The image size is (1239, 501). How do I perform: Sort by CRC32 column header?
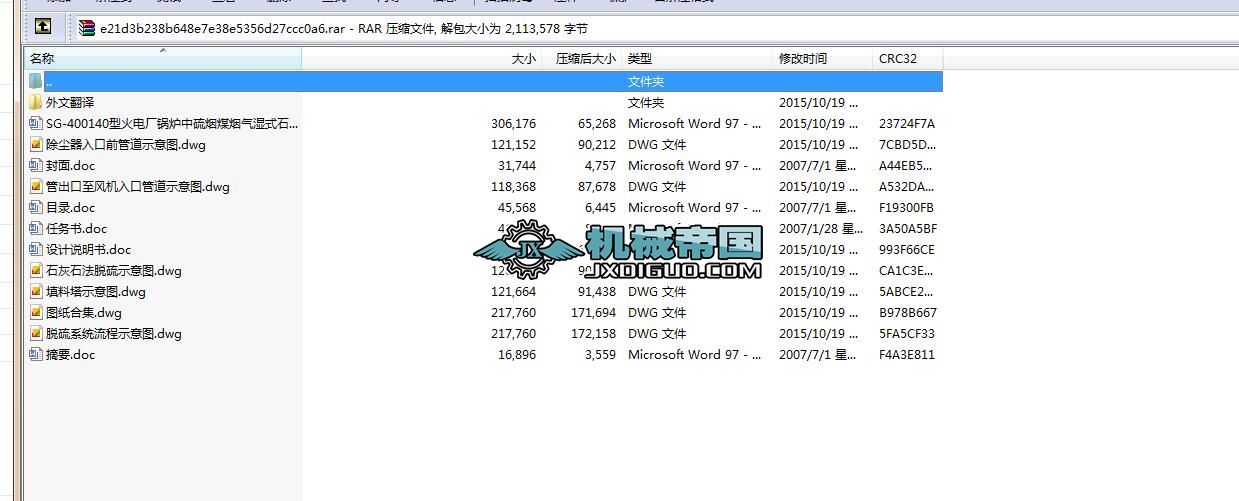[x=908, y=59]
